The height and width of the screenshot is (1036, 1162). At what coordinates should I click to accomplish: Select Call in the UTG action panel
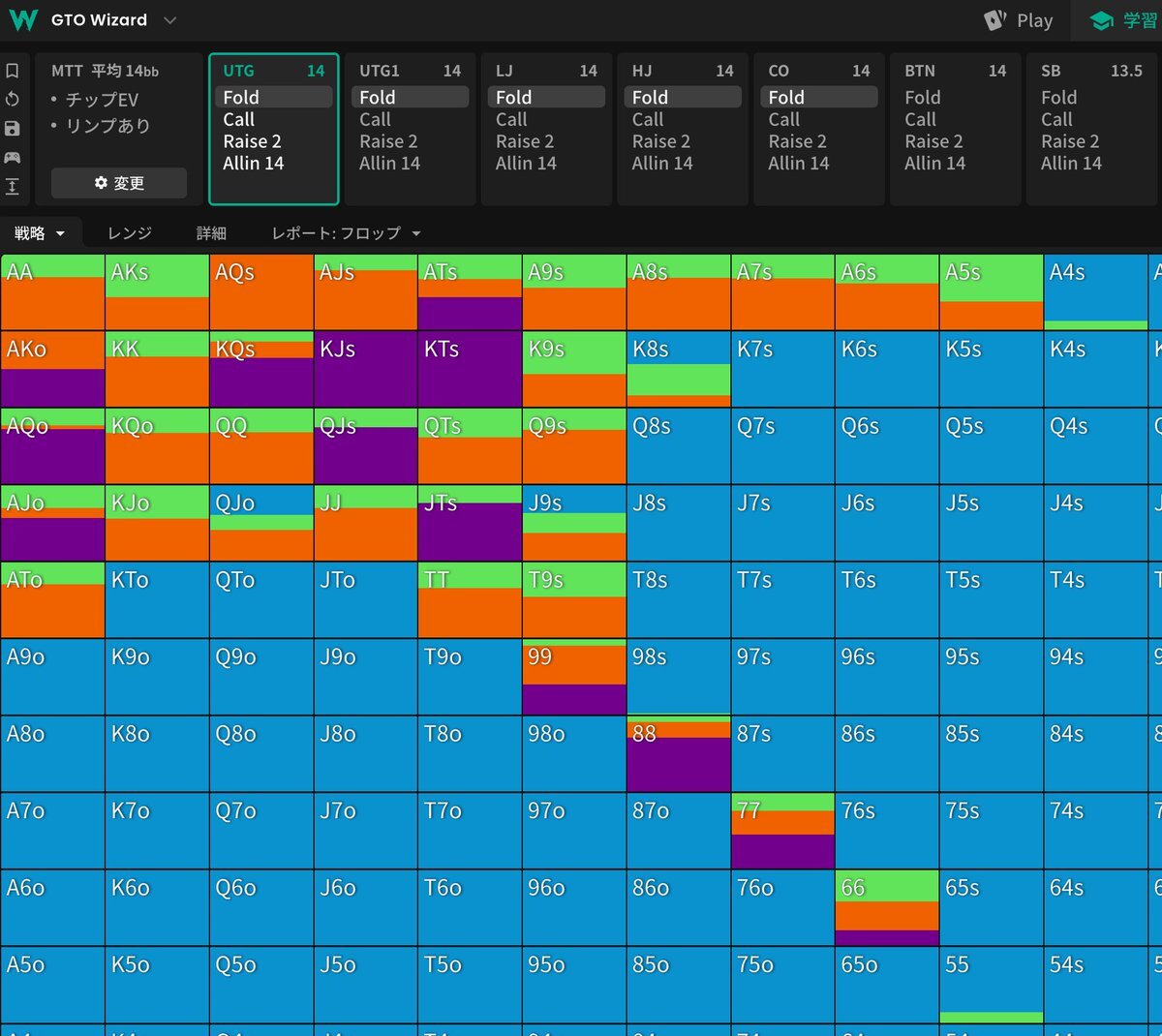pos(238,119)
